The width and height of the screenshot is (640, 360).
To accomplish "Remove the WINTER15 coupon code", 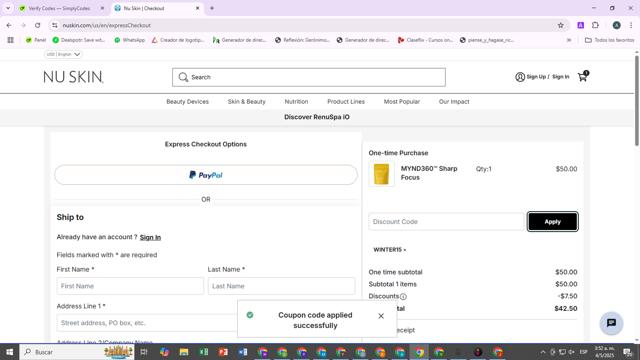I will pos(404,250).
